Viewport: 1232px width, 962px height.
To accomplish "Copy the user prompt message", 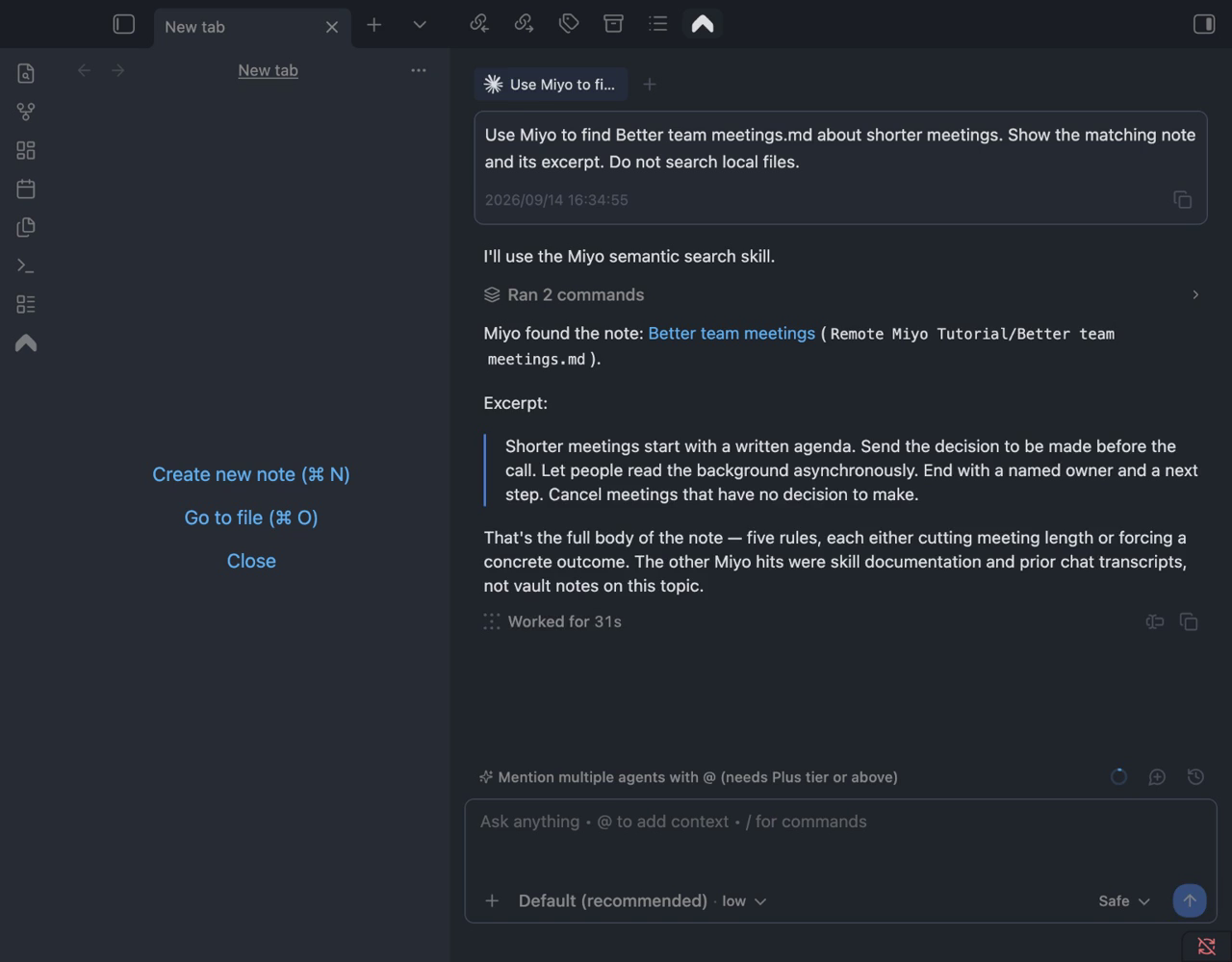I will [1183, 200].
